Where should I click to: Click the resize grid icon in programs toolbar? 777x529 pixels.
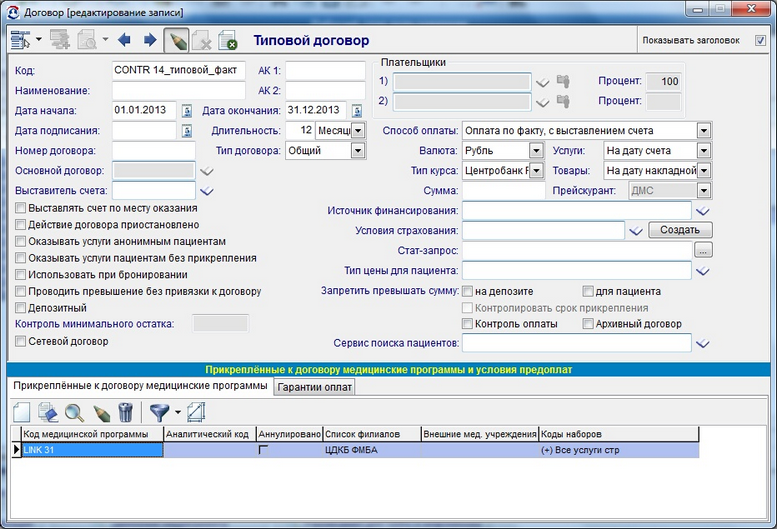point(196,412)
